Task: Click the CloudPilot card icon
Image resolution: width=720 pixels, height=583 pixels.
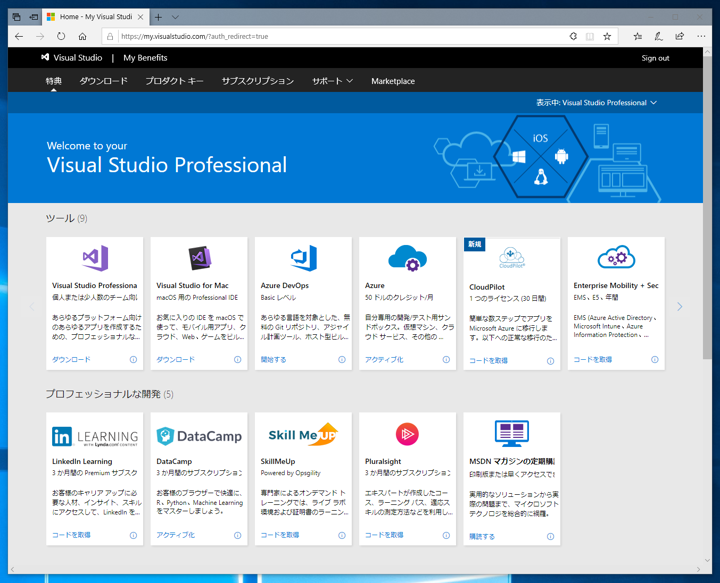Action: click(x=512, y=258)
